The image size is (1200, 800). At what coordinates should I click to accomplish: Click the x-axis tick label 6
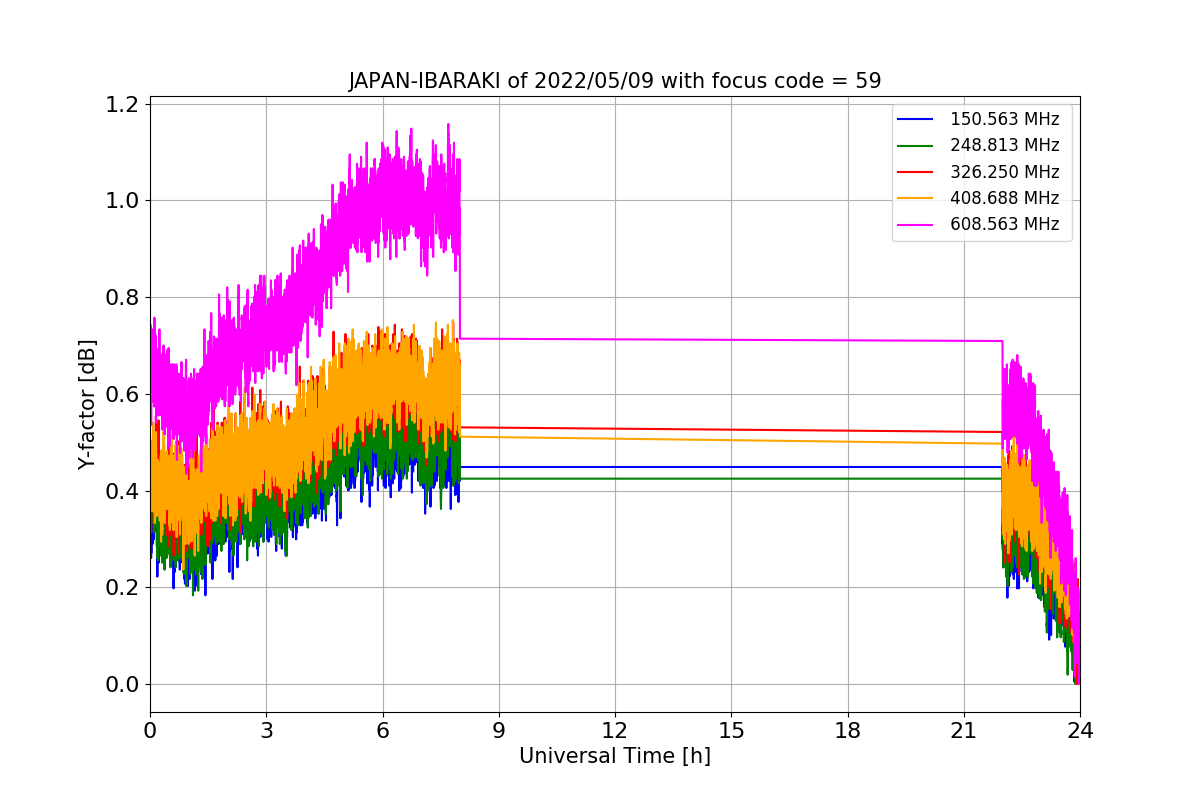[382, 731]
